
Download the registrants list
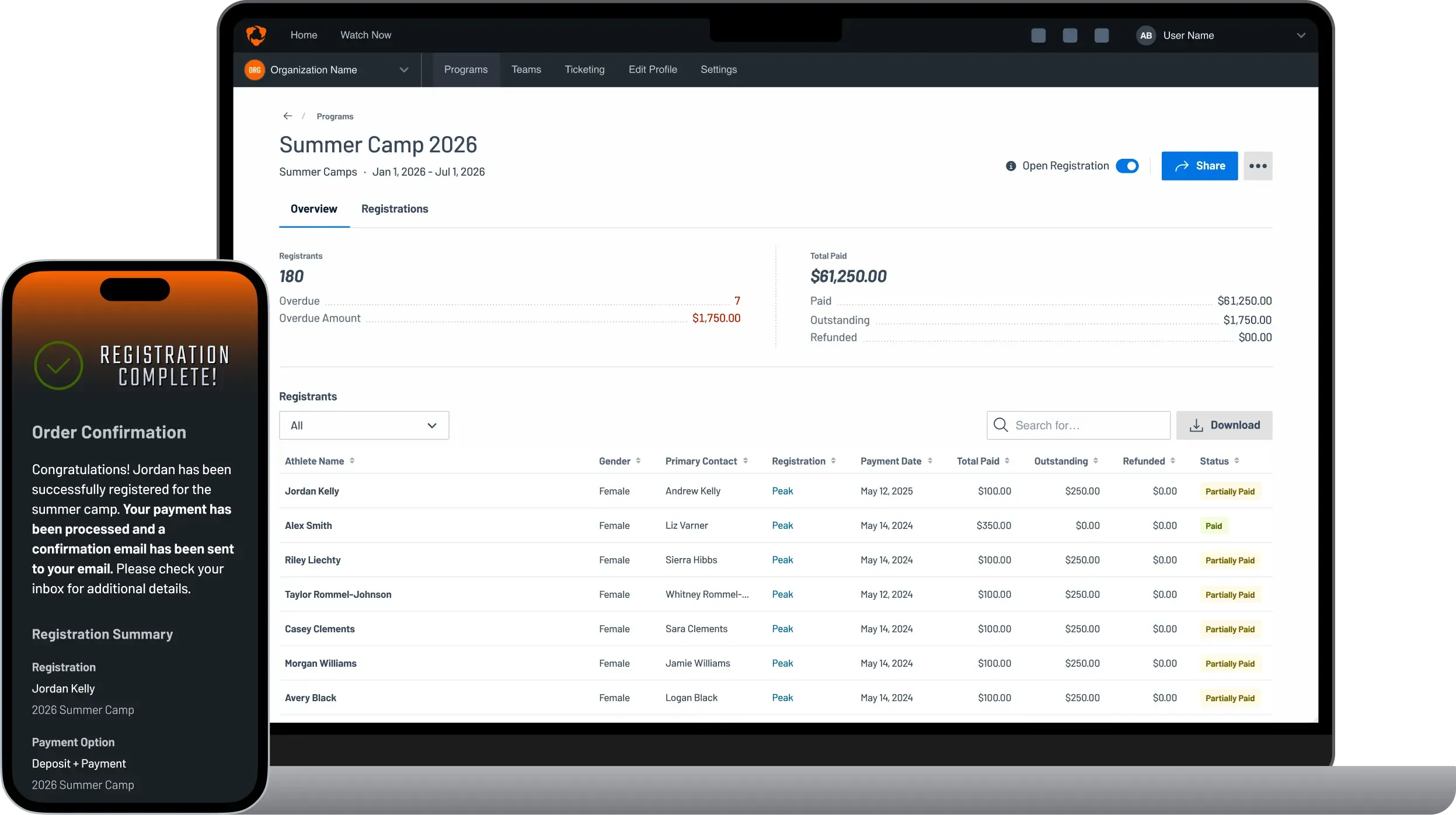tap(1224, 426)
